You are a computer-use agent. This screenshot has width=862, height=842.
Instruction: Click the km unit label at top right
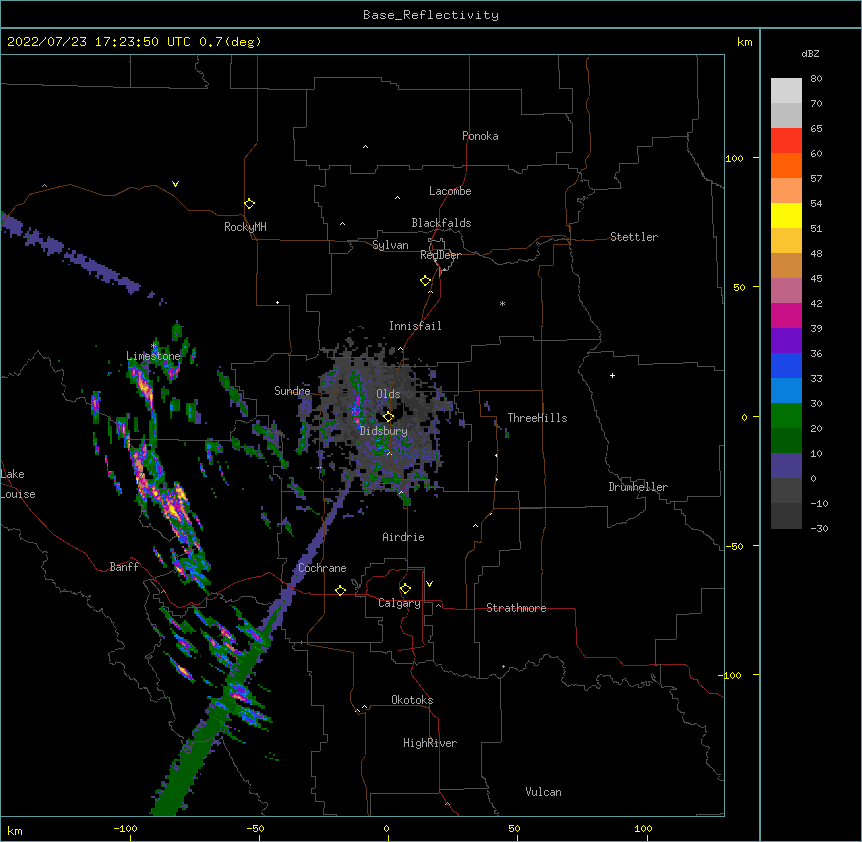[744, 42]
